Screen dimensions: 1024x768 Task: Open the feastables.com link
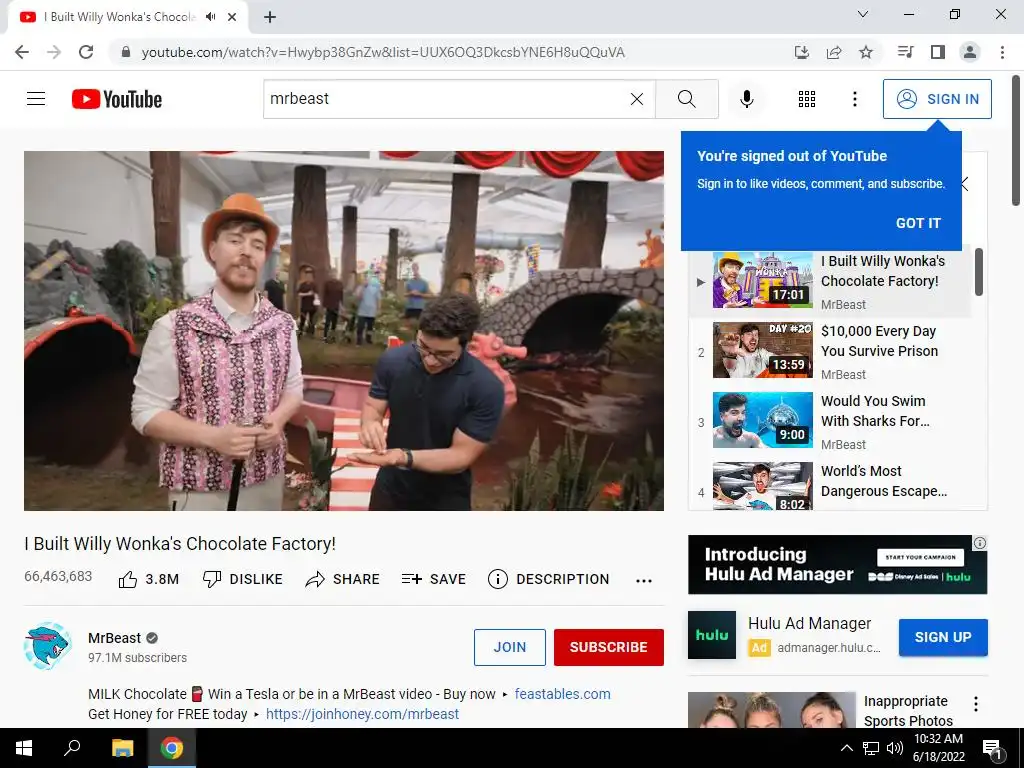[562, 694]
